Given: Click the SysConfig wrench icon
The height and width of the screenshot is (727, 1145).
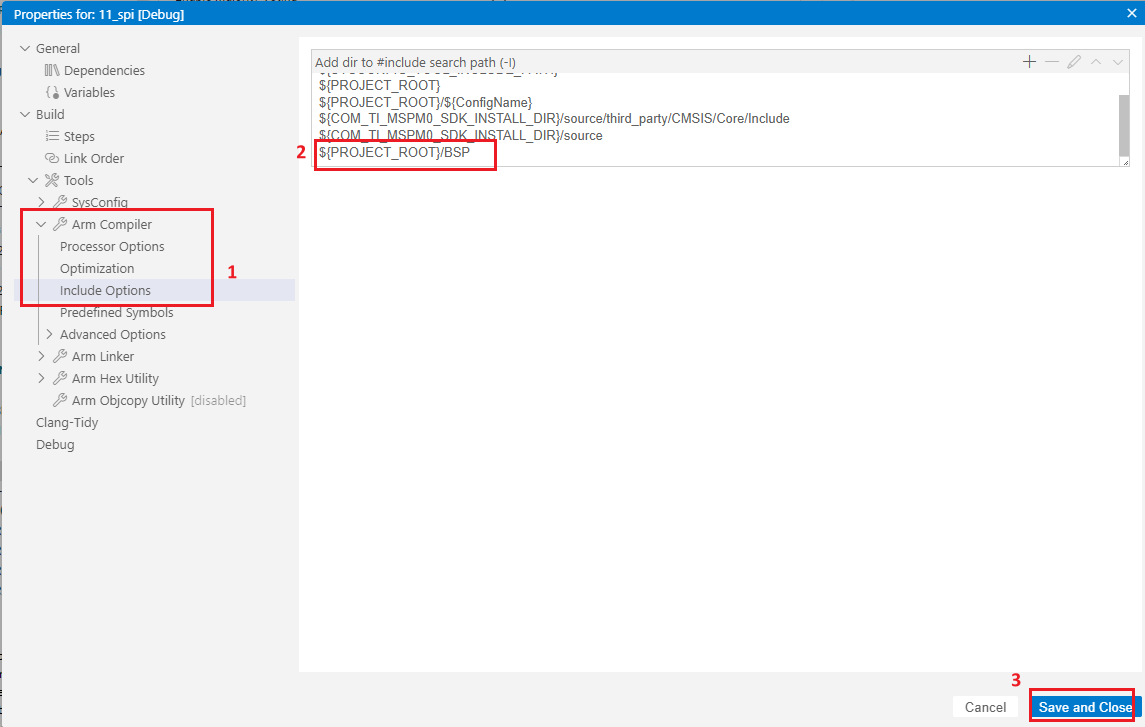Looking at the screenshot, I should pyautogui.click(x=60, y=201).
